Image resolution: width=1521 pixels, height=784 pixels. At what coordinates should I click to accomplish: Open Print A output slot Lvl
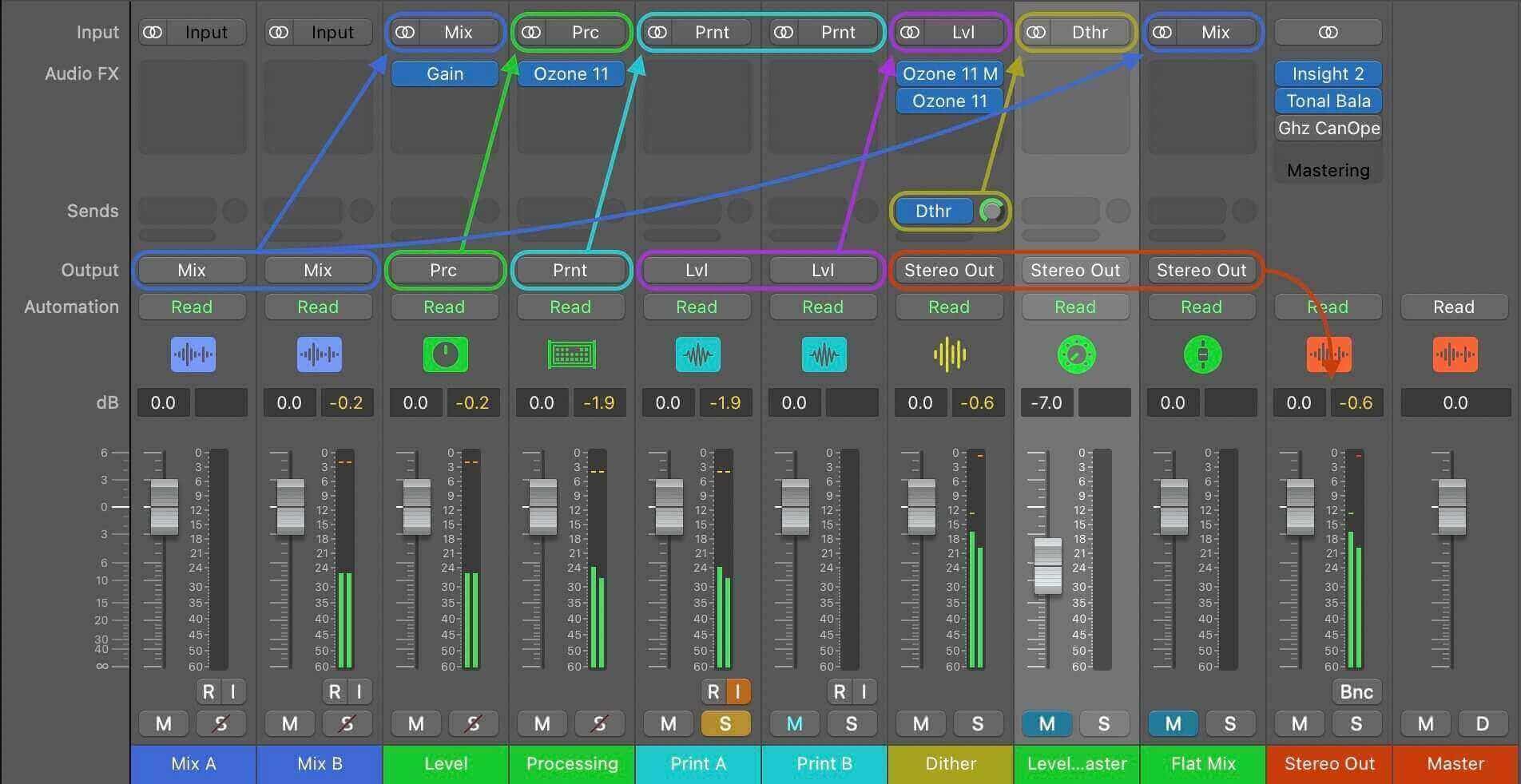tap(697, 271)
